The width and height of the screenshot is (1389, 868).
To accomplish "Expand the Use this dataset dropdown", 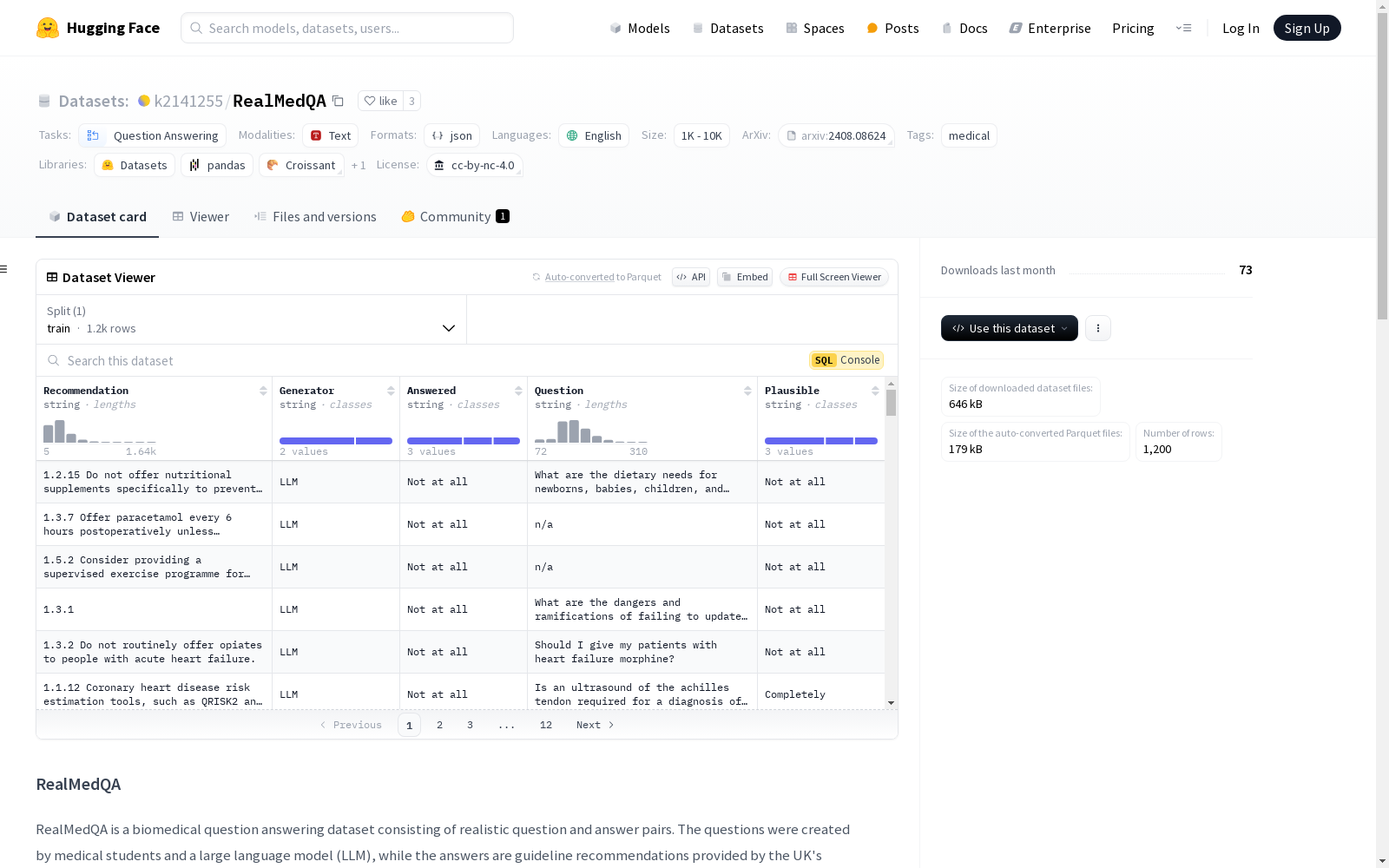I will click(x=1010, y=328).
